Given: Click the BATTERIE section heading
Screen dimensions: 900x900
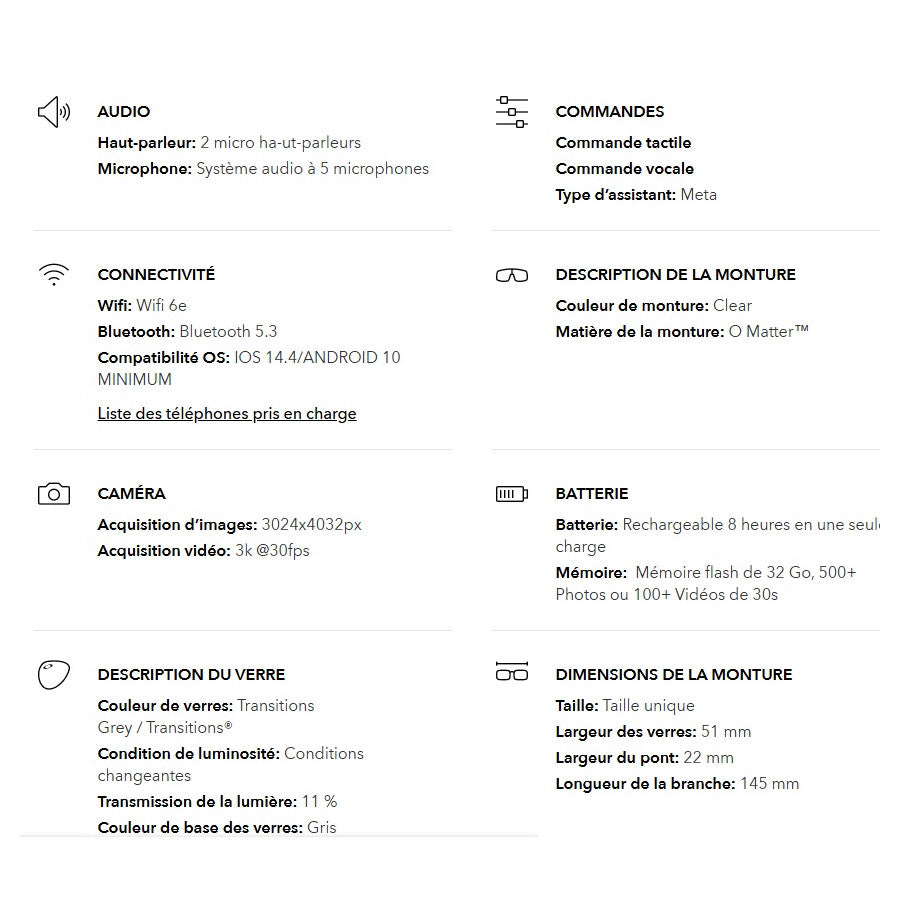Looking at the screenshot, I should [592, 494].
